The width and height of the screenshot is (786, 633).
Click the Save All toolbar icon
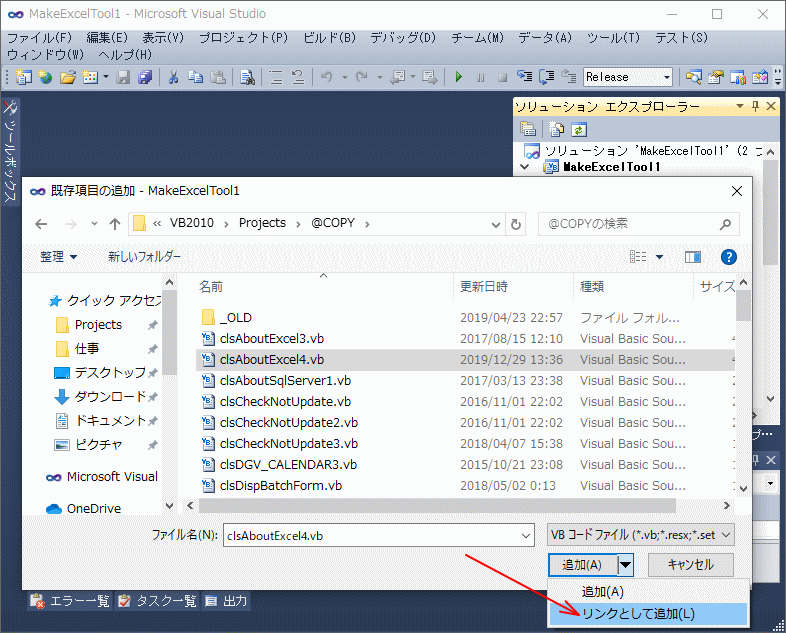click(x=145, y=77)
